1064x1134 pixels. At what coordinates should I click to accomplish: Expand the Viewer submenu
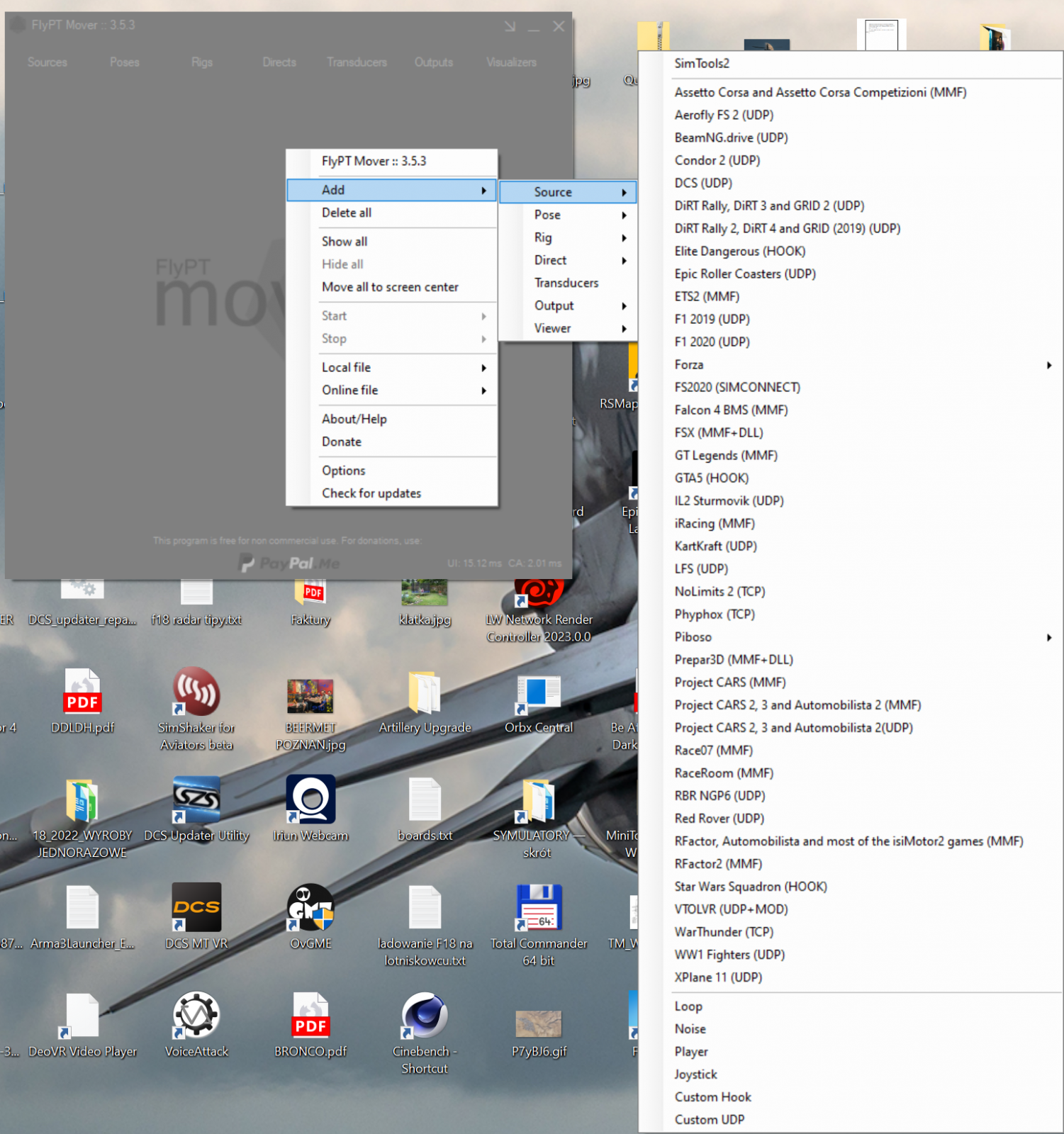[568, 328]
